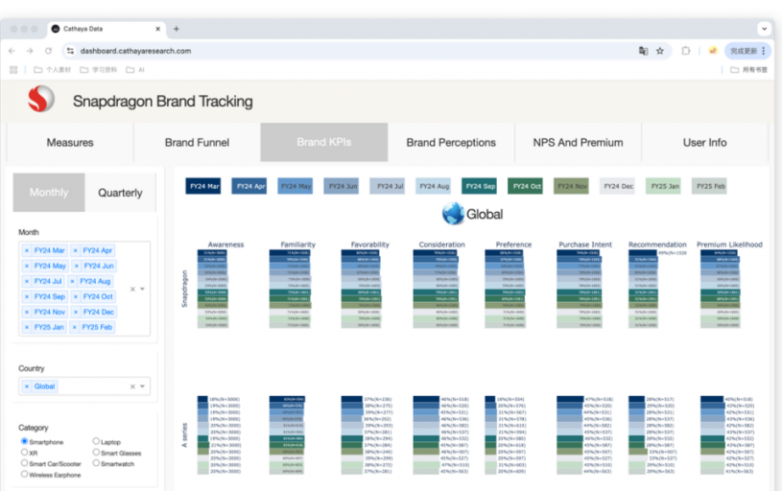The width and height of the screenshot is (782, 491).
Task: Open a new browser tab
Action: pyautogui.click(x=177, y=29)
